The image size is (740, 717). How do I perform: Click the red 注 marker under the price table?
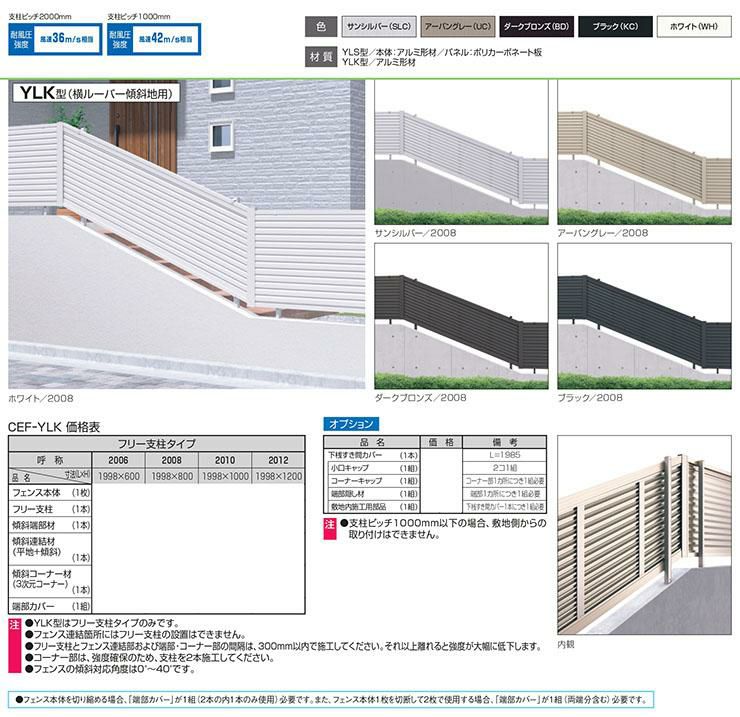pyautogui.click(x=14, y=622)
